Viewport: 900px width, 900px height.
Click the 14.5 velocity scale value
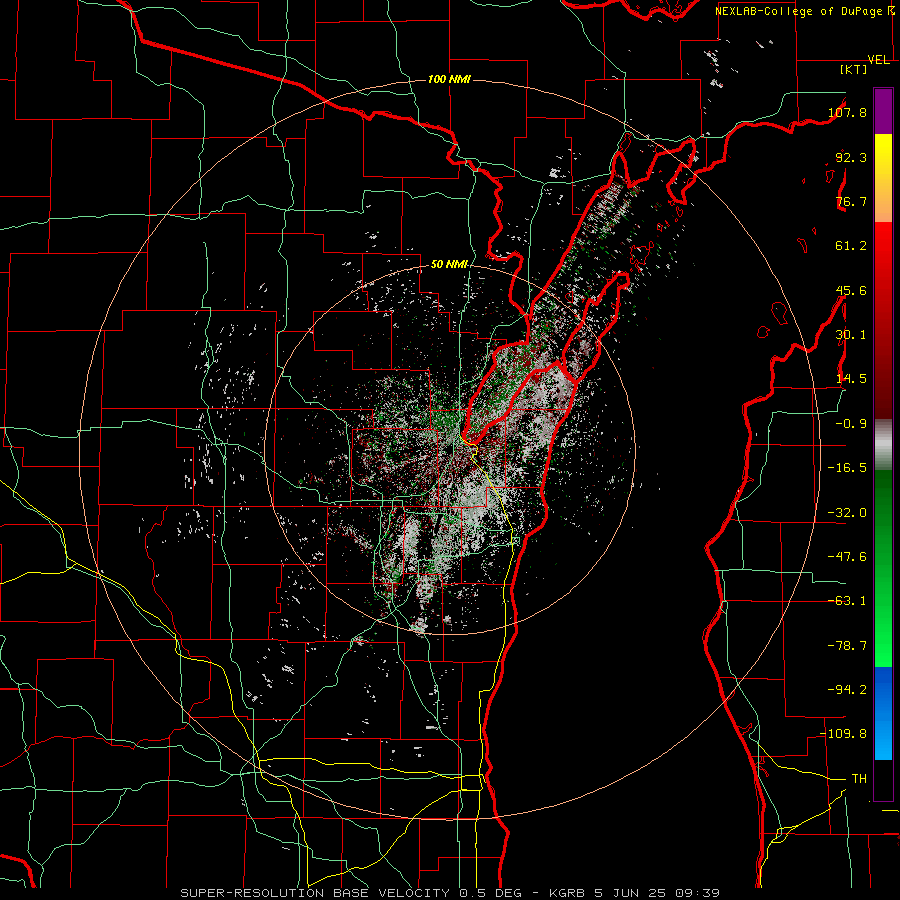[851, 379]
